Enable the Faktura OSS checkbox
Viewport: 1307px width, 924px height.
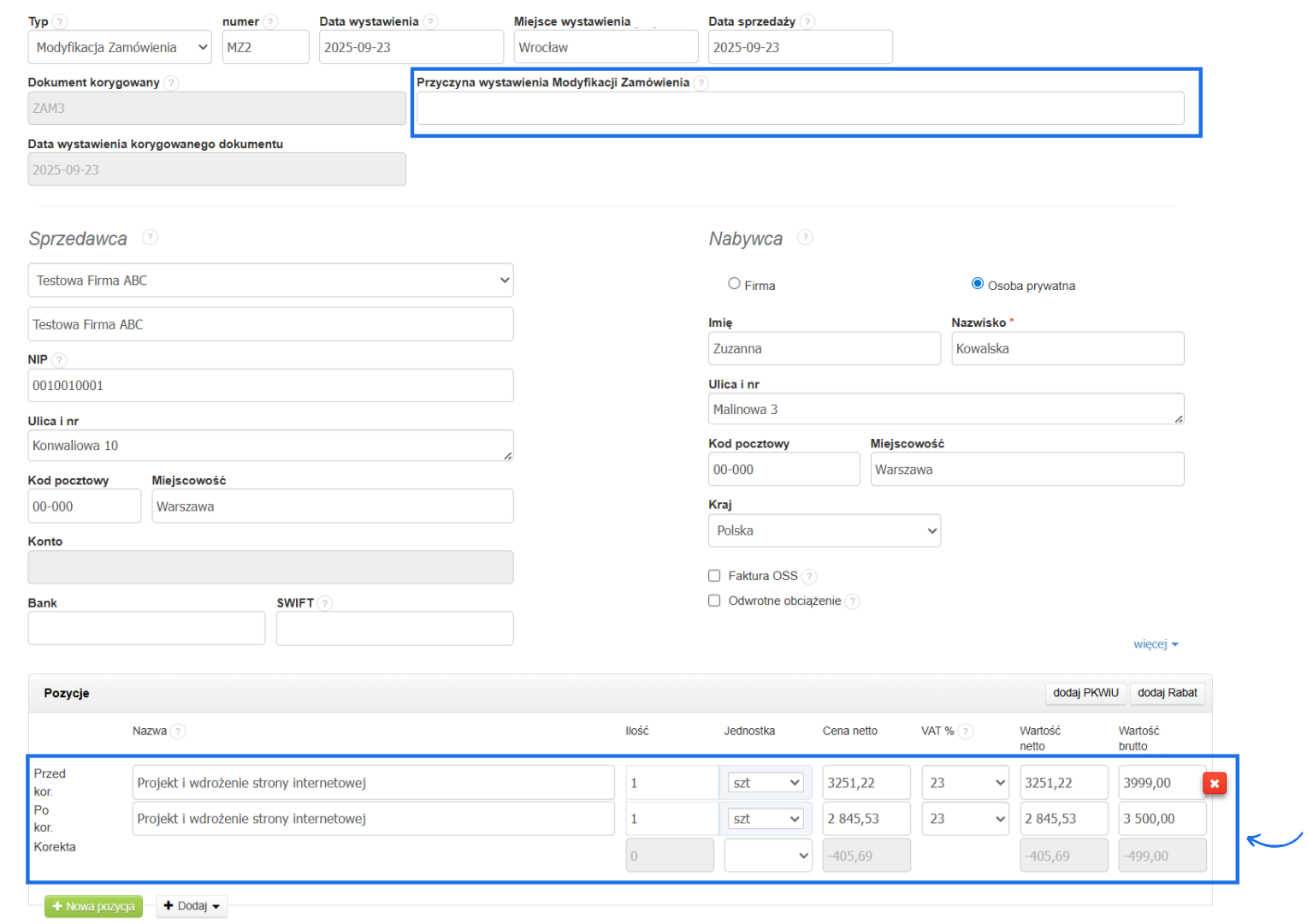click(714, 576)
